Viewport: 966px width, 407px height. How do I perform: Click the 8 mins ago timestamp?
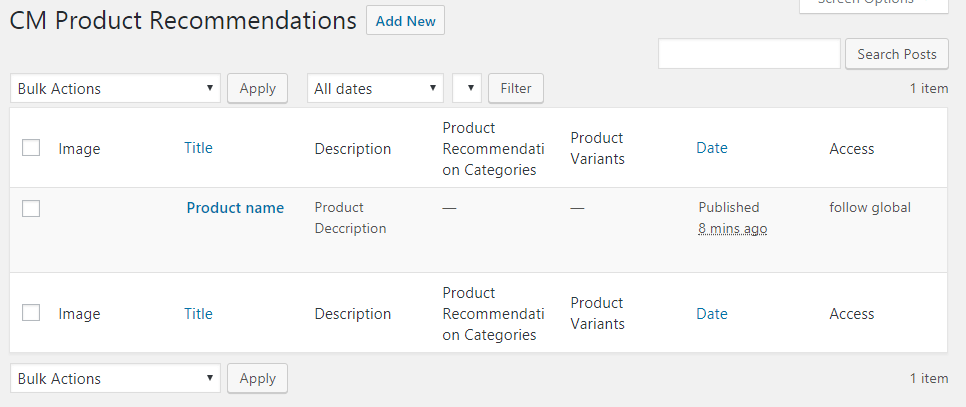pos(732,228)
